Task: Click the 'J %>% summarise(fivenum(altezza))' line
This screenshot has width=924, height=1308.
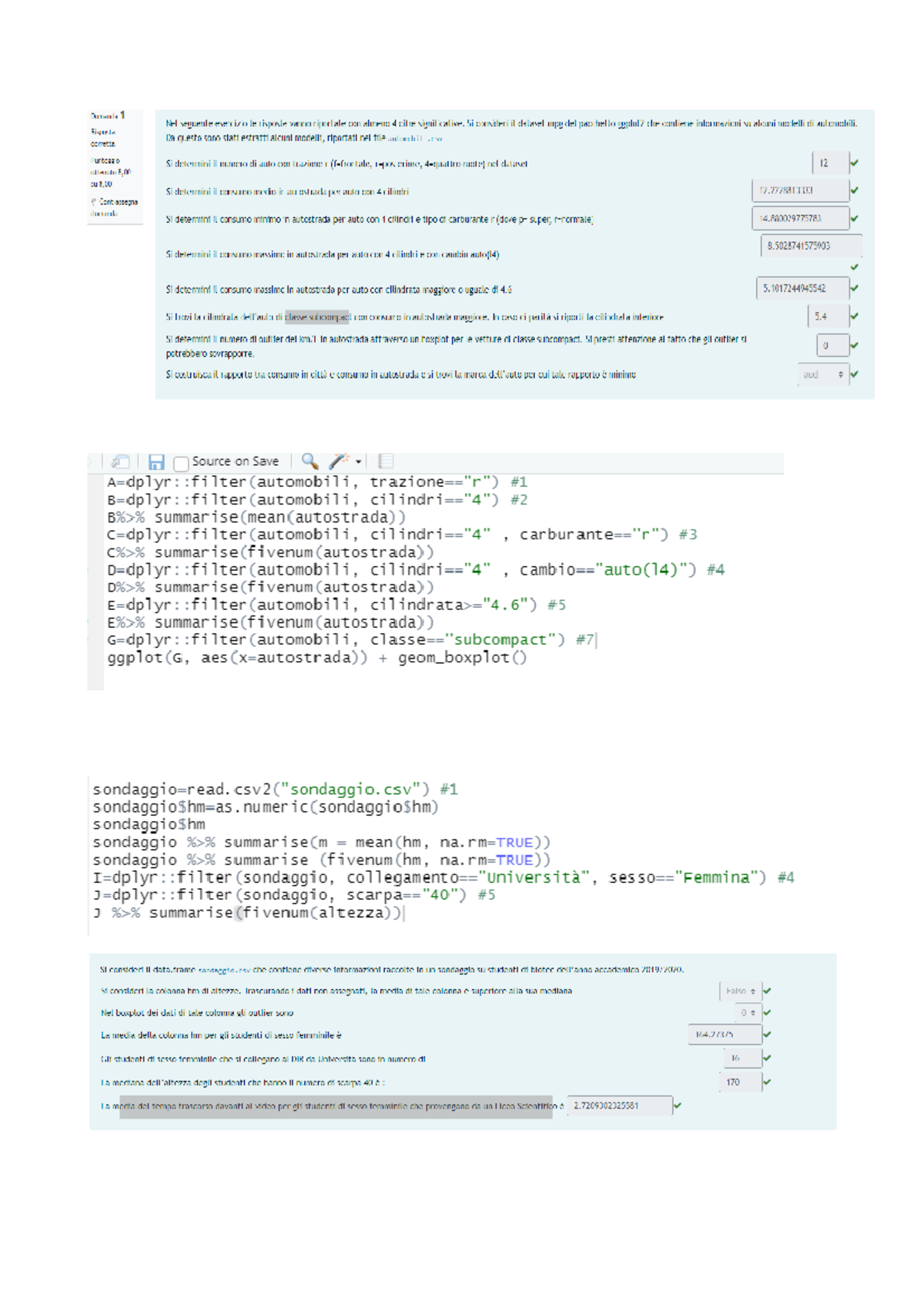Action: pyautogui.click(x=248, y=913)
